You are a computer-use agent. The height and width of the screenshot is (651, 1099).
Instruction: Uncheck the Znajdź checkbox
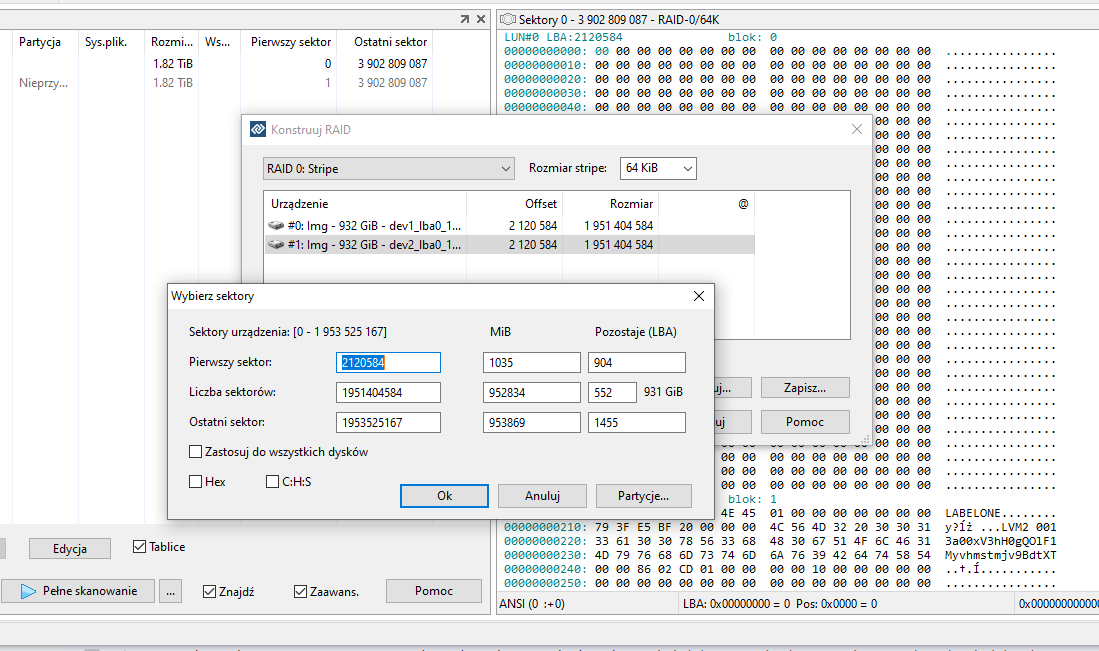pyautogui.click(x=209, y=591)
